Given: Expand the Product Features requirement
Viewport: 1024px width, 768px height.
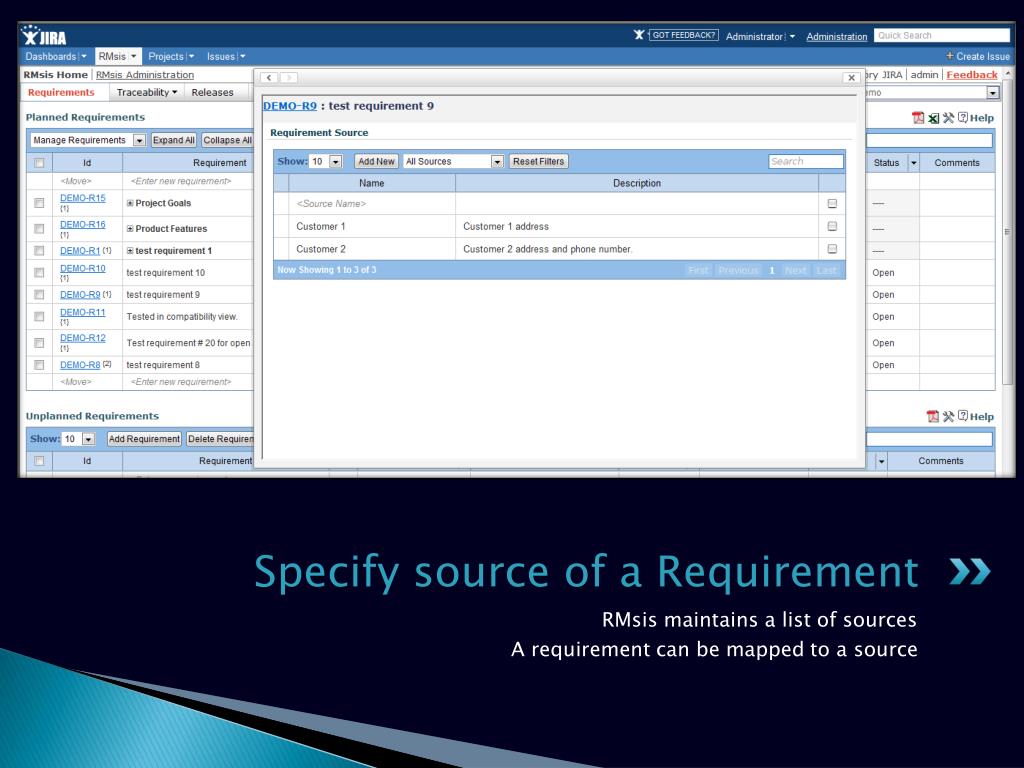Looking at the screenshot, I should [130, 229].
